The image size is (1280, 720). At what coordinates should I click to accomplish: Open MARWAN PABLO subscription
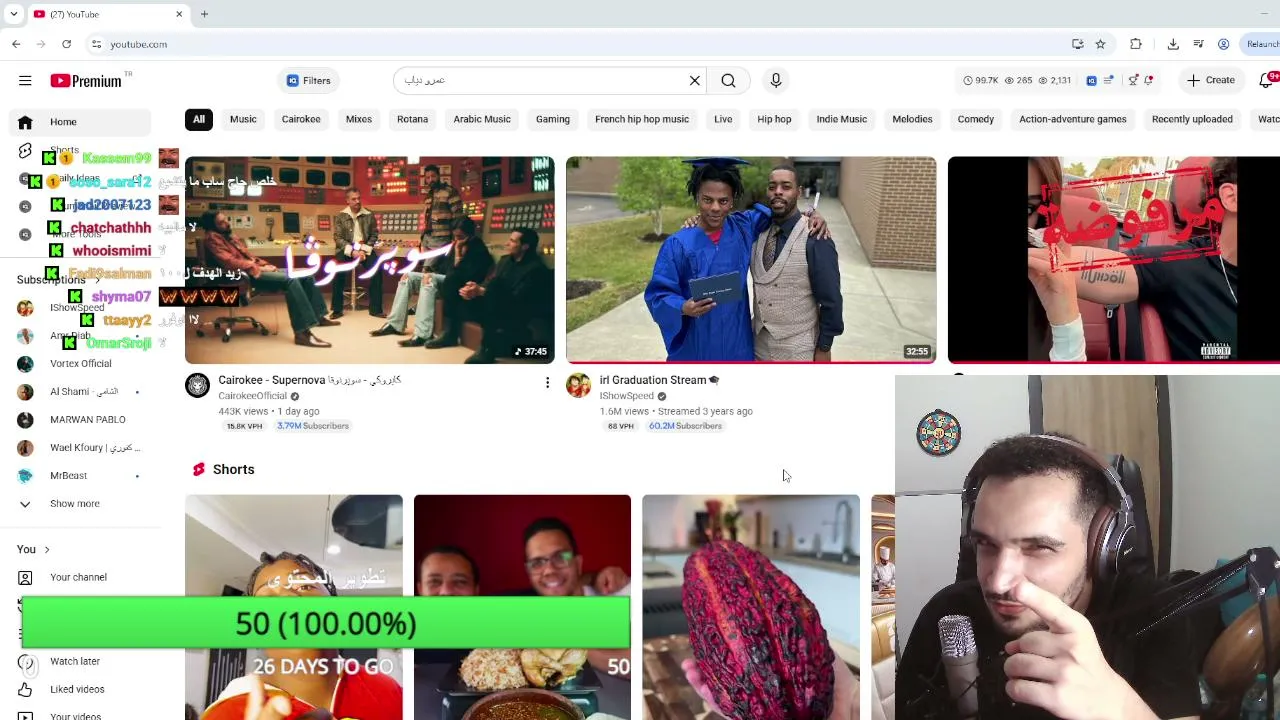click(81, 420)
